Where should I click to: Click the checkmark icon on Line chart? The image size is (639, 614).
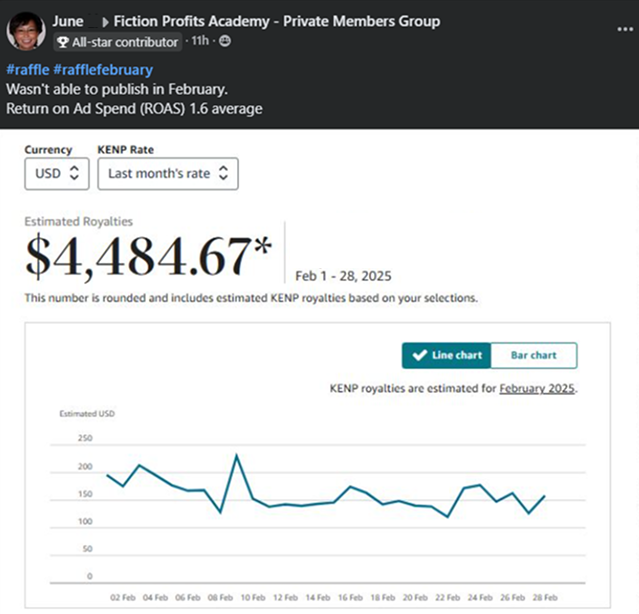[x=418, y=355]
